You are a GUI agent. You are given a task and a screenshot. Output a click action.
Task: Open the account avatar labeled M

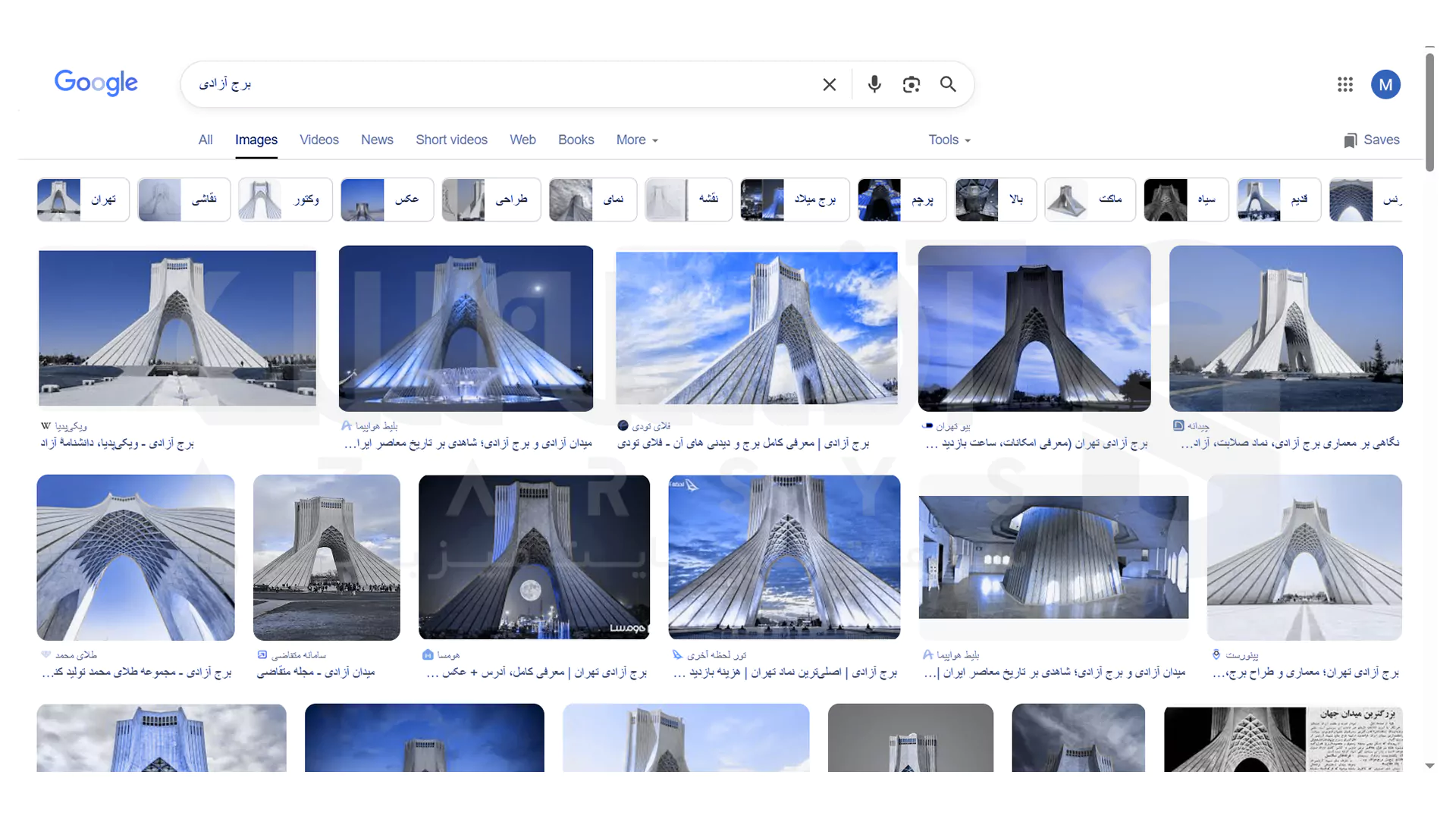(x=1385, y=84)
